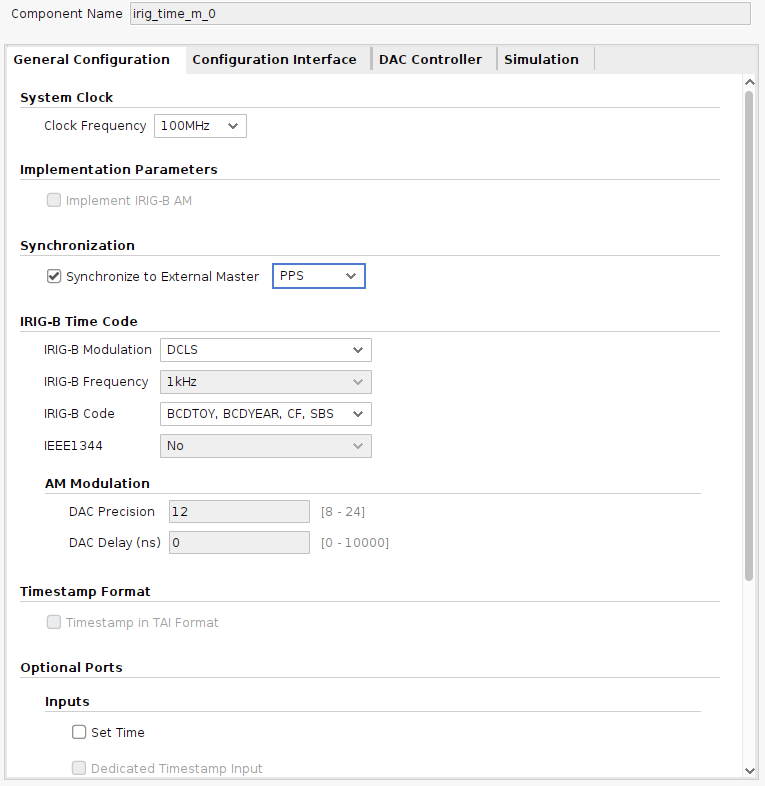Viewport: 765px width, 786px height.
Task: Open the IRIG-B Code dropdown
Action: point(266,414)
